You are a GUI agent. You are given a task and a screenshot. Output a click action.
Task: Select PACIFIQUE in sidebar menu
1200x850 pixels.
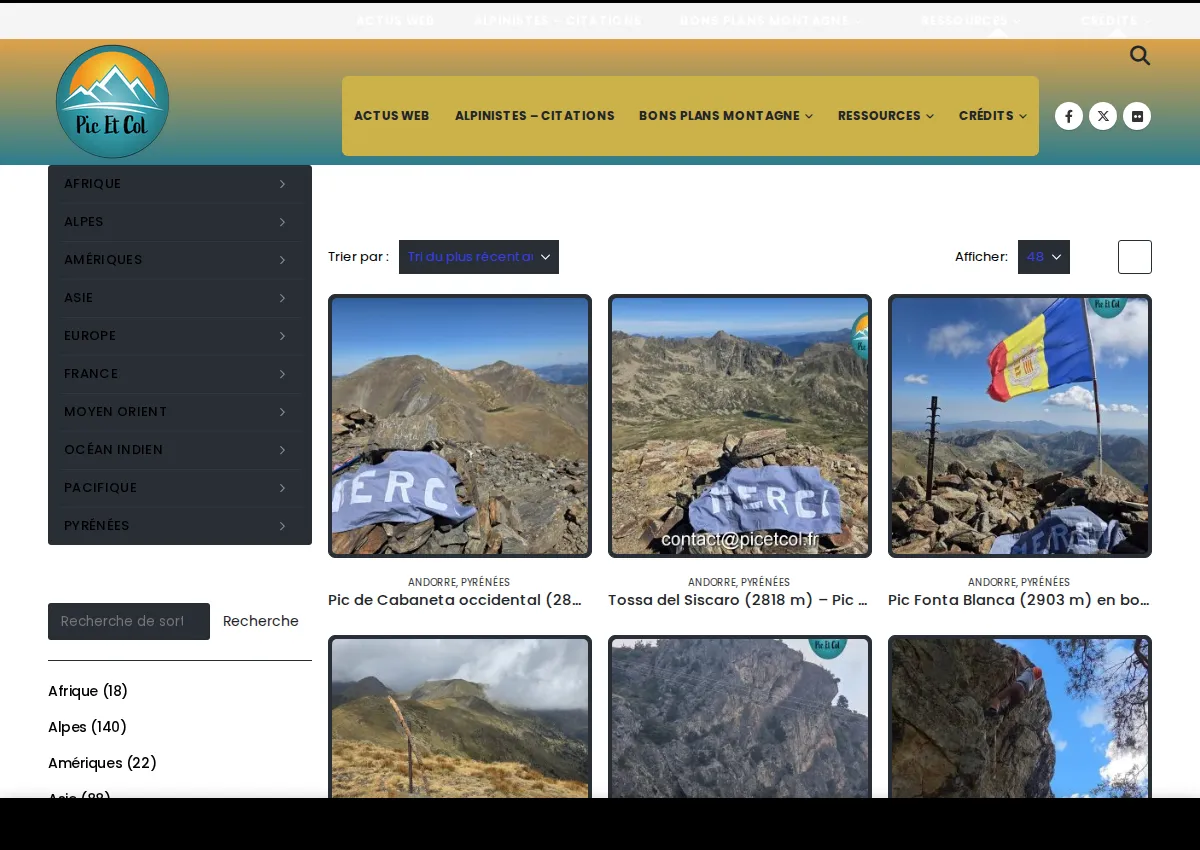[x=100, y=488]
